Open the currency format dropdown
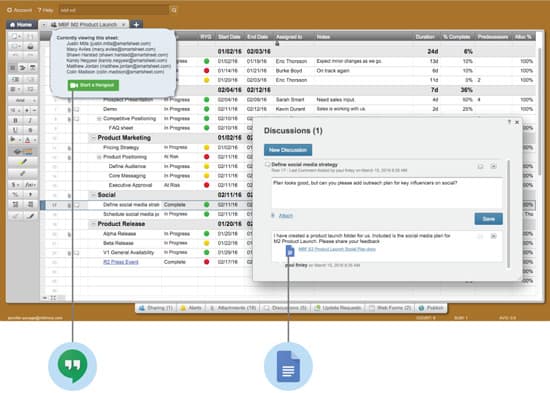Viewport: 550px width, 393px height. point(15,185)
